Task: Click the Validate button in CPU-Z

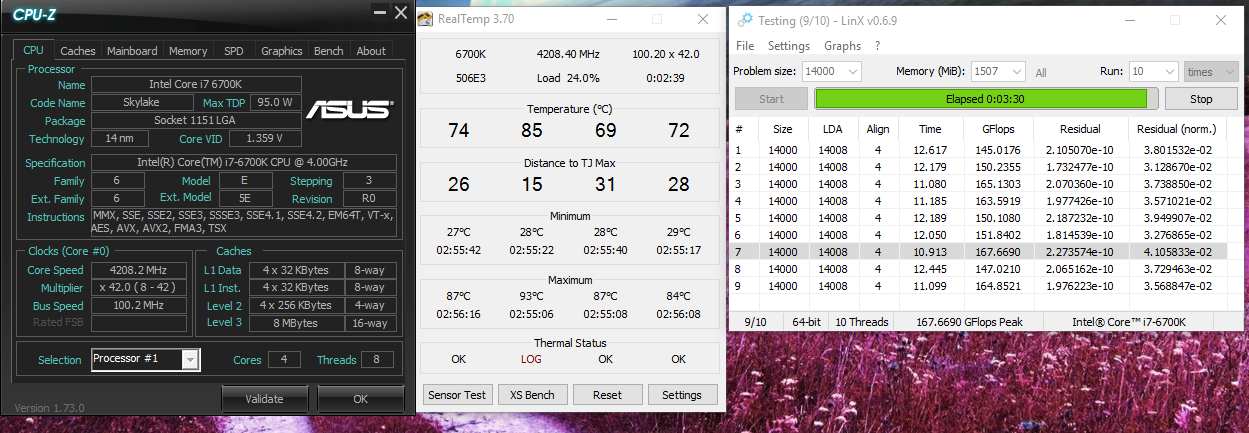Action: (x=264, y=398)
